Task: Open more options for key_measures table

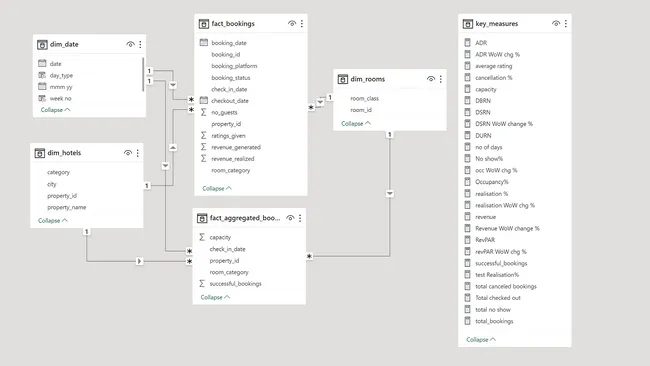Action: (566, 24)
